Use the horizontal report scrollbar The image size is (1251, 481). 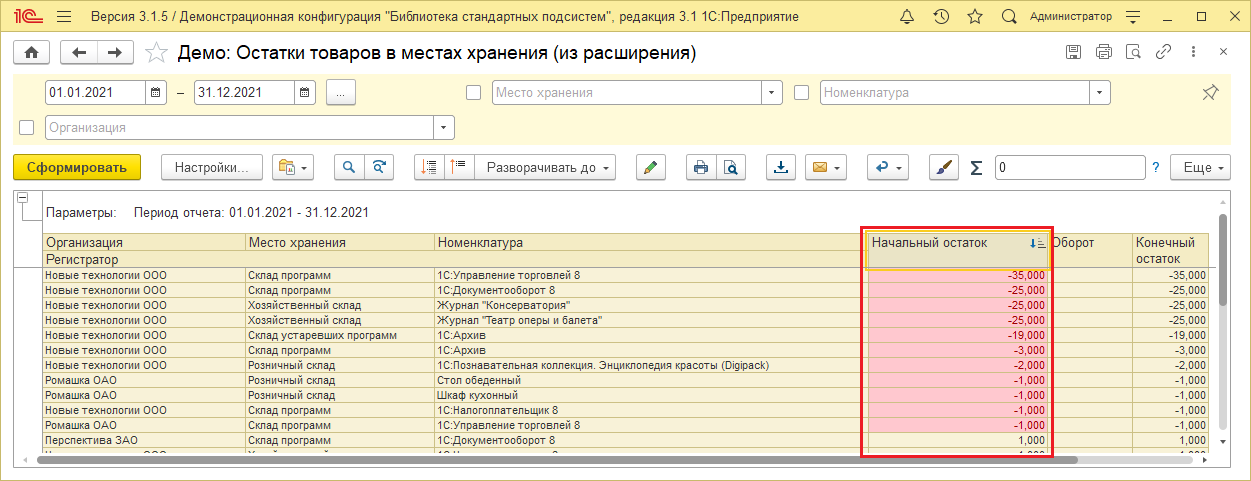click(x=555, y=460)
